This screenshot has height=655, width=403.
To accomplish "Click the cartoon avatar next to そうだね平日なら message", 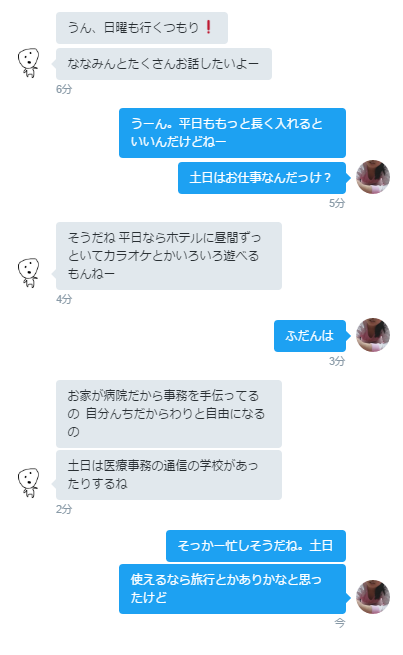I will 28,273.
